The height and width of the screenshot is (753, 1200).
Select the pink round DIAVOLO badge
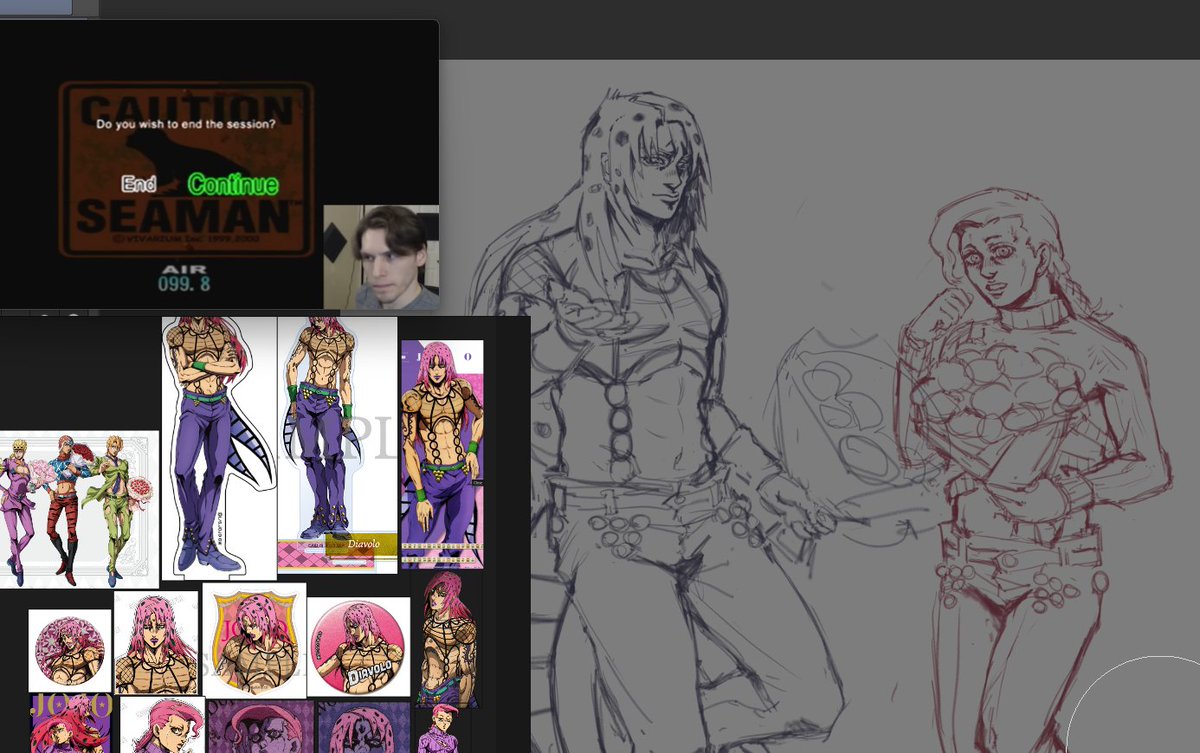(358, 646)
